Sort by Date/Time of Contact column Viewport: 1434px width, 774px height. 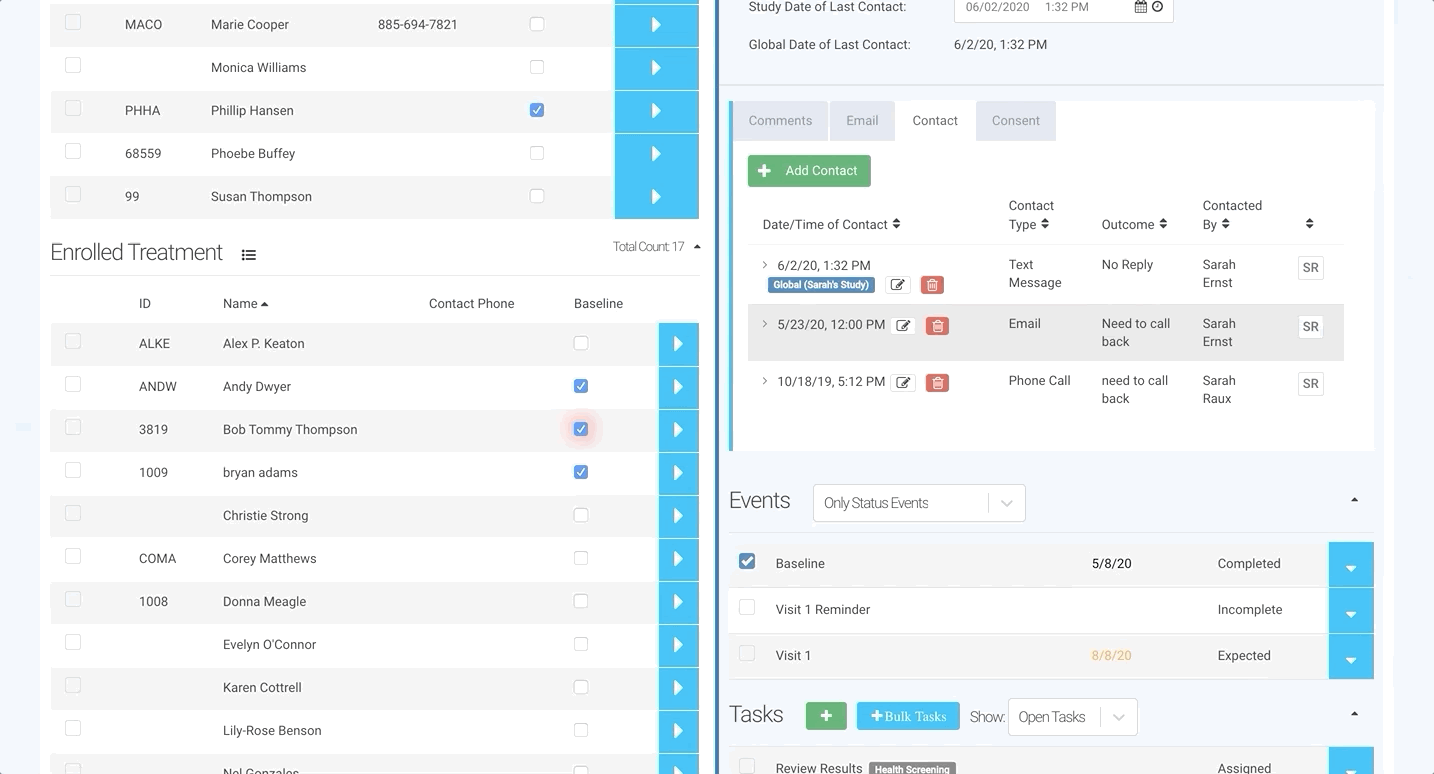coord(831,225)
